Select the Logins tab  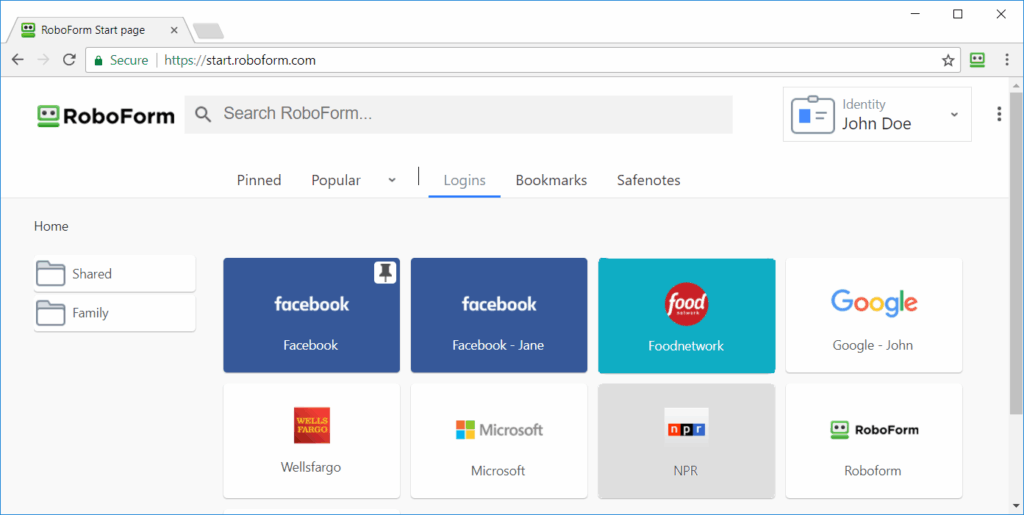(464, 180)
